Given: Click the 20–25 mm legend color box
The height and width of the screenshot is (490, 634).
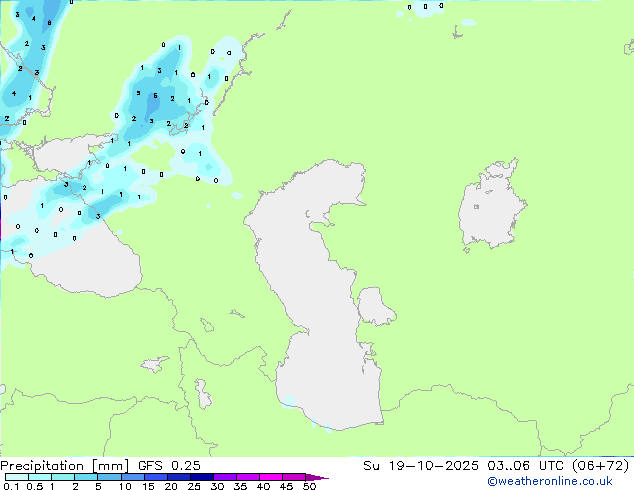Looking at the screenshot, I should coord(178,477).
